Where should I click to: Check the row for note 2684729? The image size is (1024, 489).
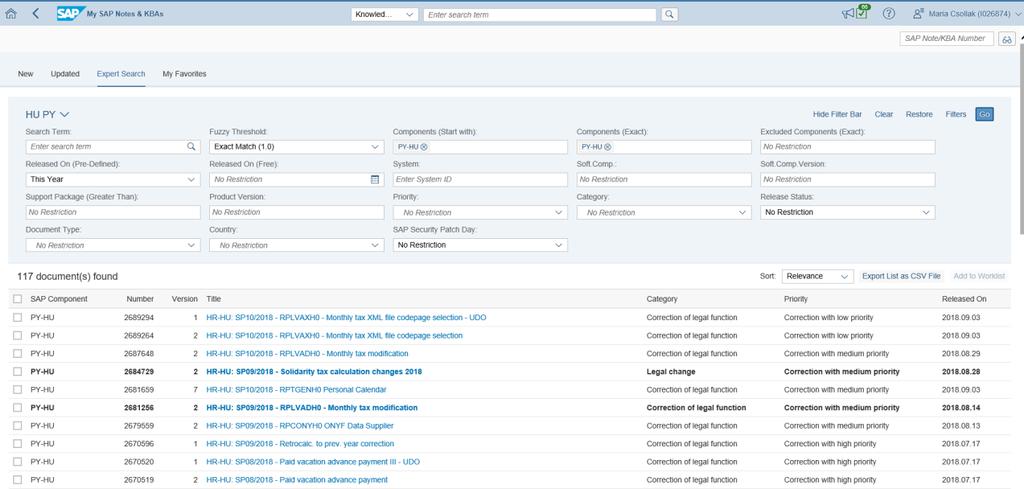point(17,371)
